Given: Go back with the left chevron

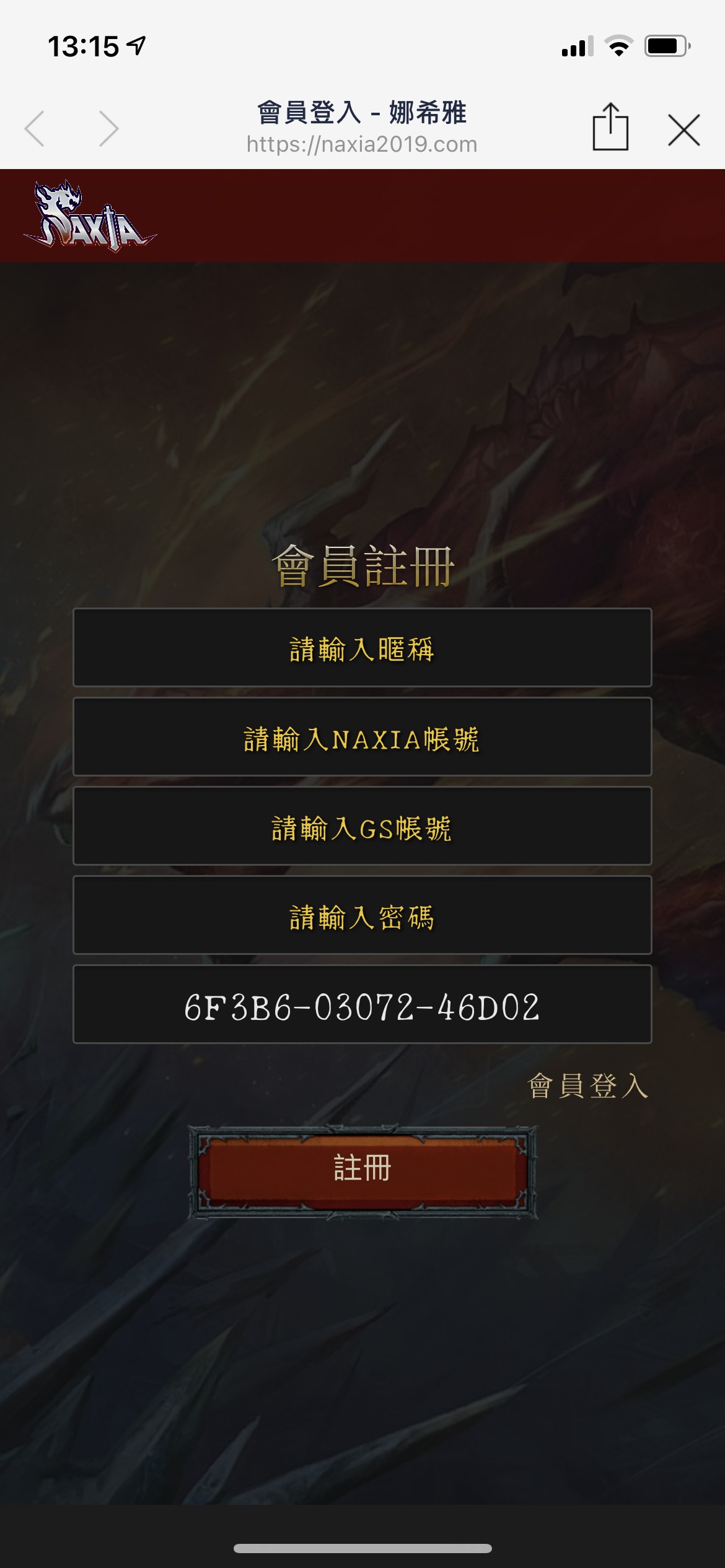Looking at the screenshot, I should [35, 129].
